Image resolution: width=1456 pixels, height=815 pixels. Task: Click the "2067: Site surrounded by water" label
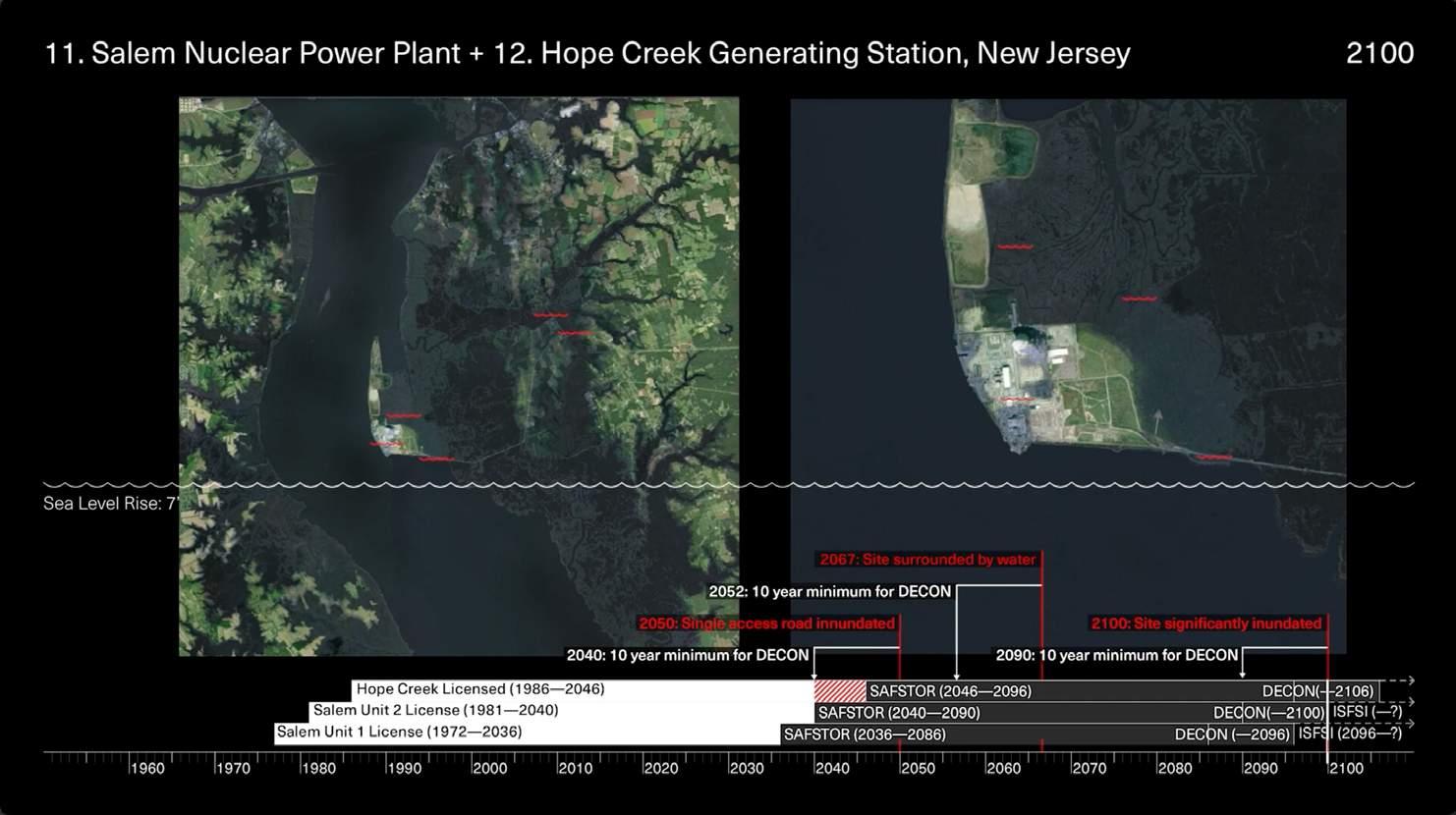(x=927, y=560)
